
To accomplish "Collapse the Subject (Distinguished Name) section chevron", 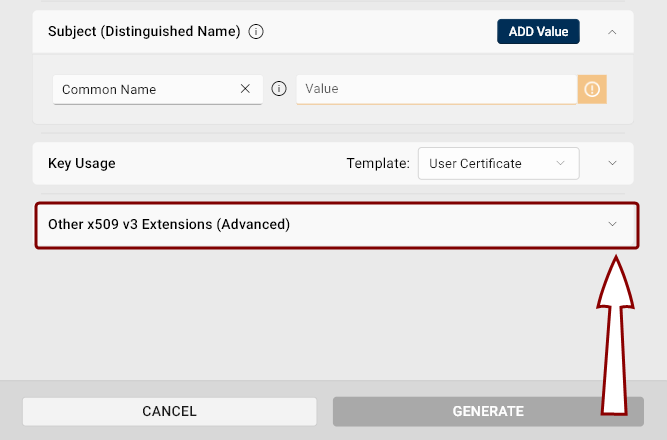I will tap(612, 32).
